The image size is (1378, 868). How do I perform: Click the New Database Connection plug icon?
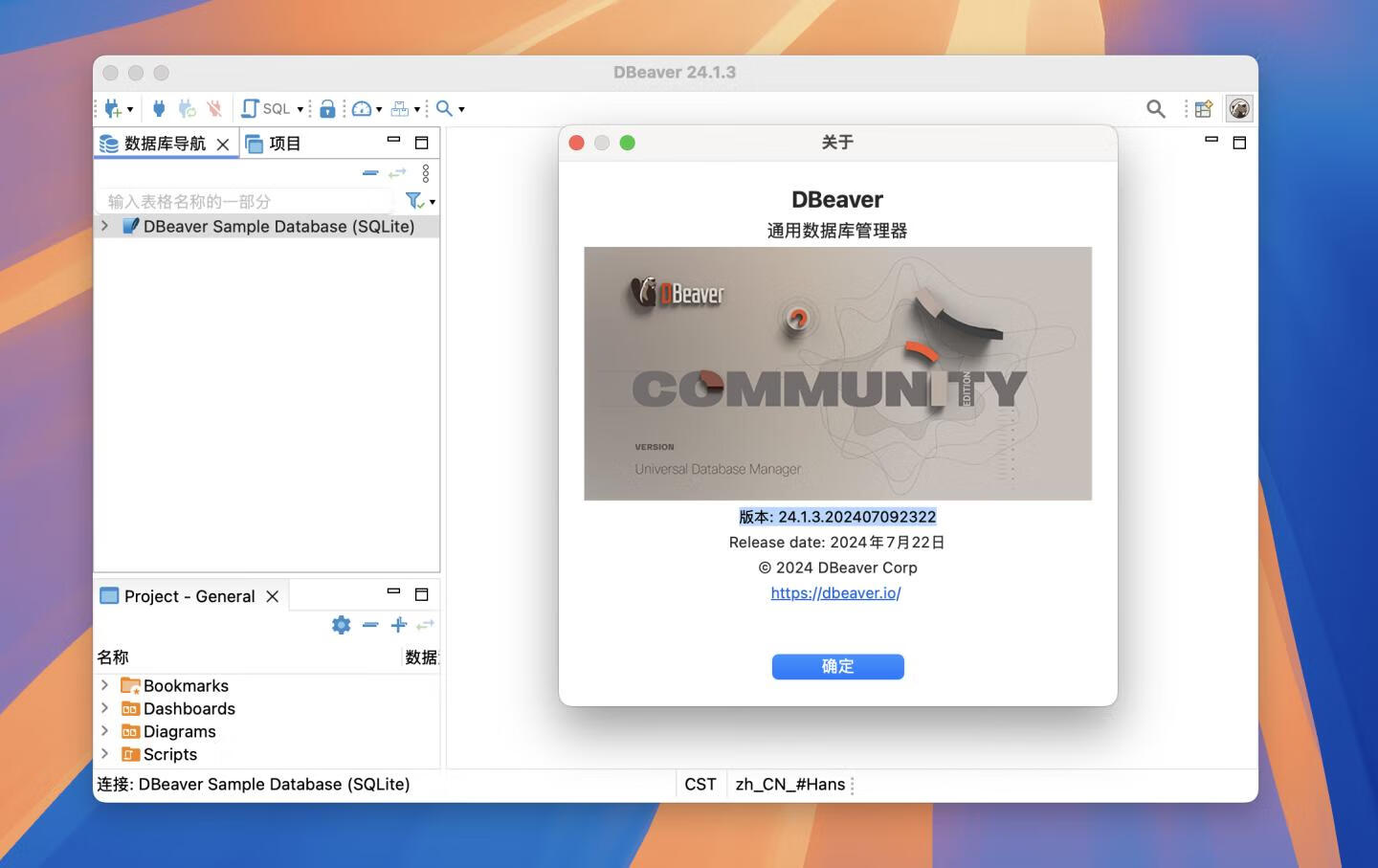[x=113, y=109]
